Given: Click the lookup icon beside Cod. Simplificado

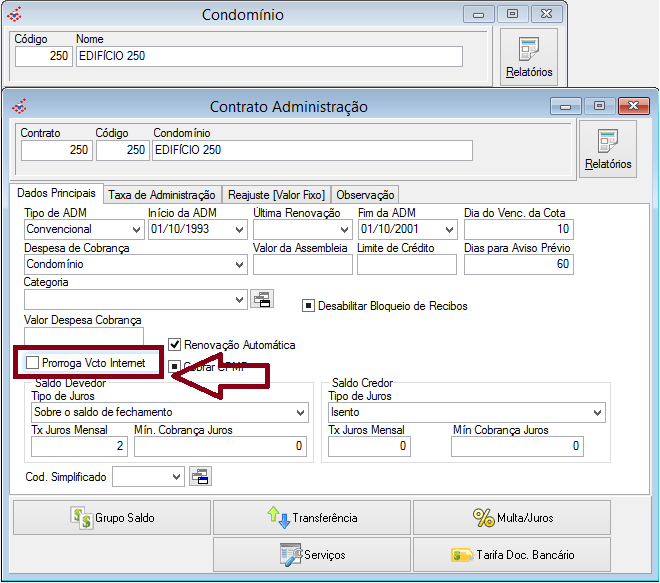Looking at the screenshot, I should 199,477.
